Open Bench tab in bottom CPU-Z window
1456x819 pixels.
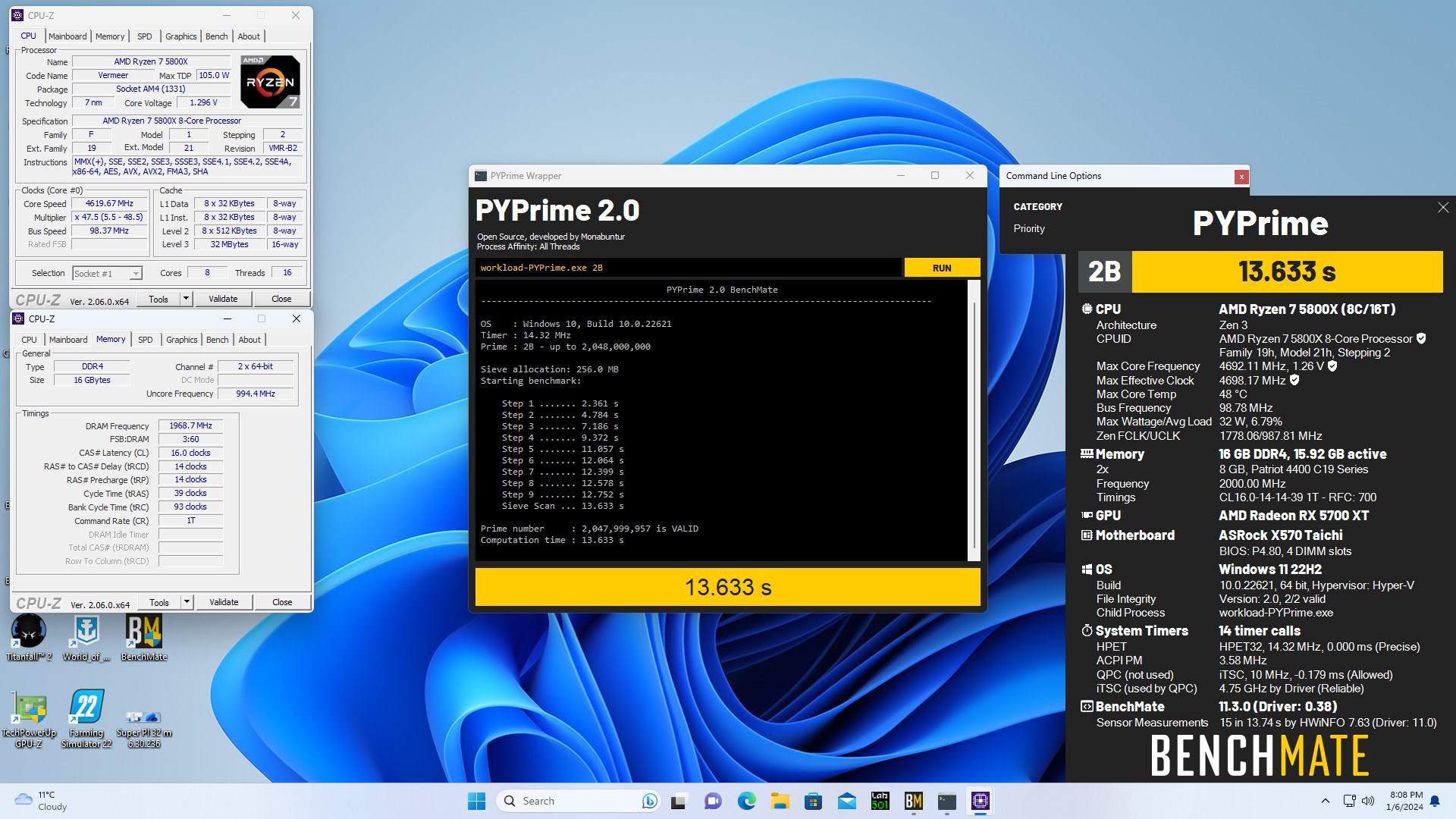pos(217,340)
